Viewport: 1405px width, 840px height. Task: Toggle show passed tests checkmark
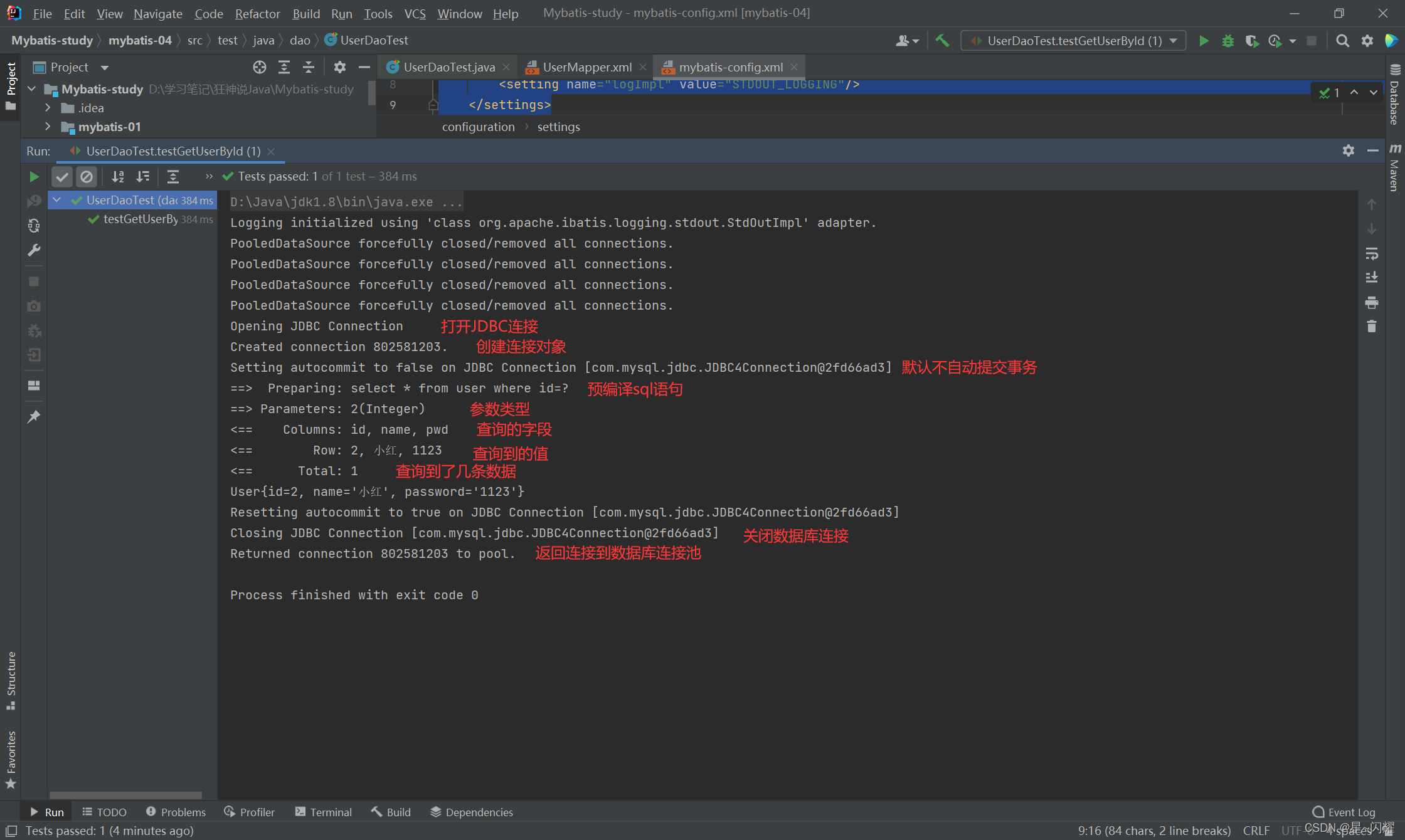[x=61, y=177]
